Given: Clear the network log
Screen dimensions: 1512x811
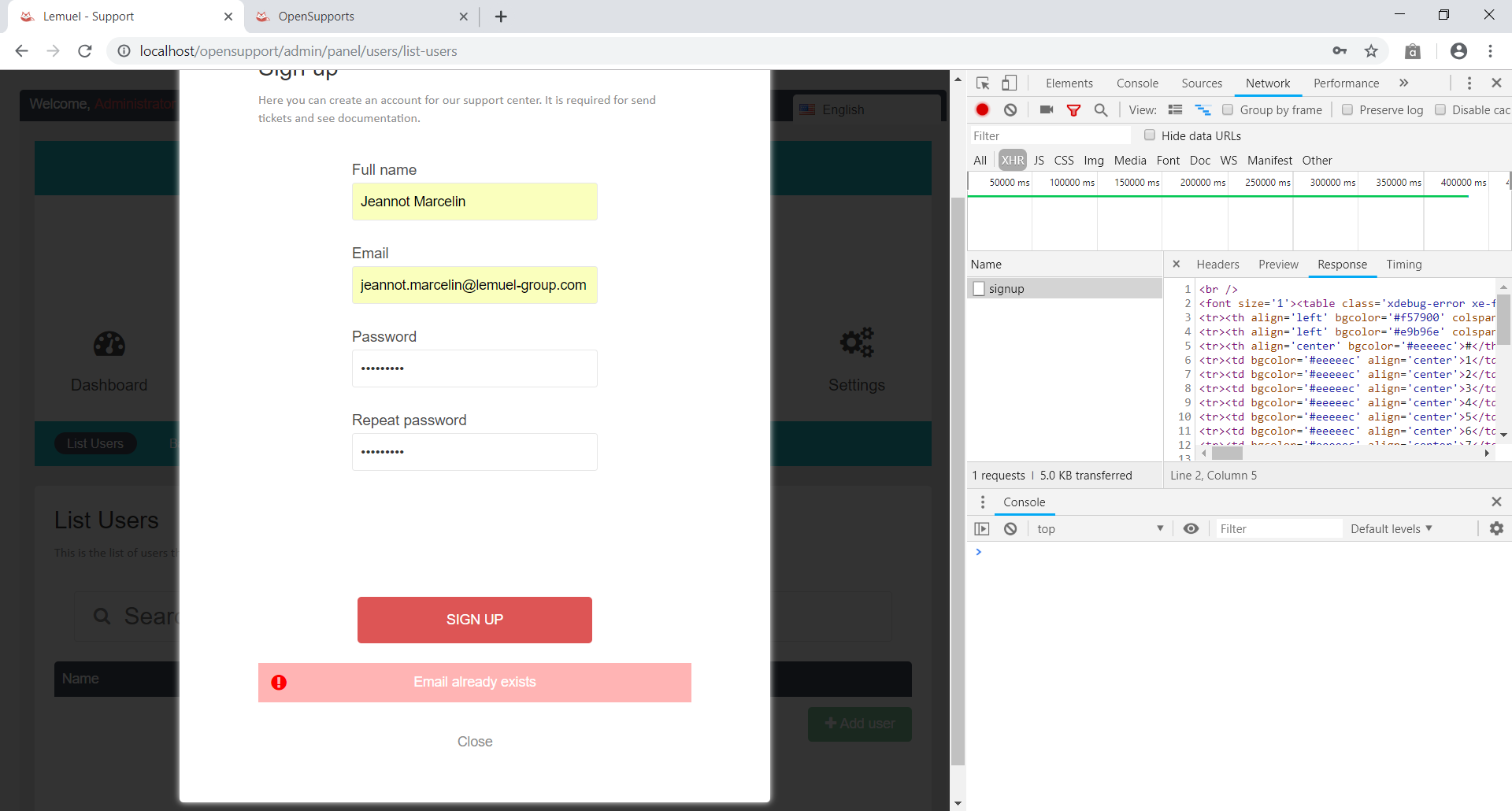Looking at the screenshot, I should click(1010, 109).
